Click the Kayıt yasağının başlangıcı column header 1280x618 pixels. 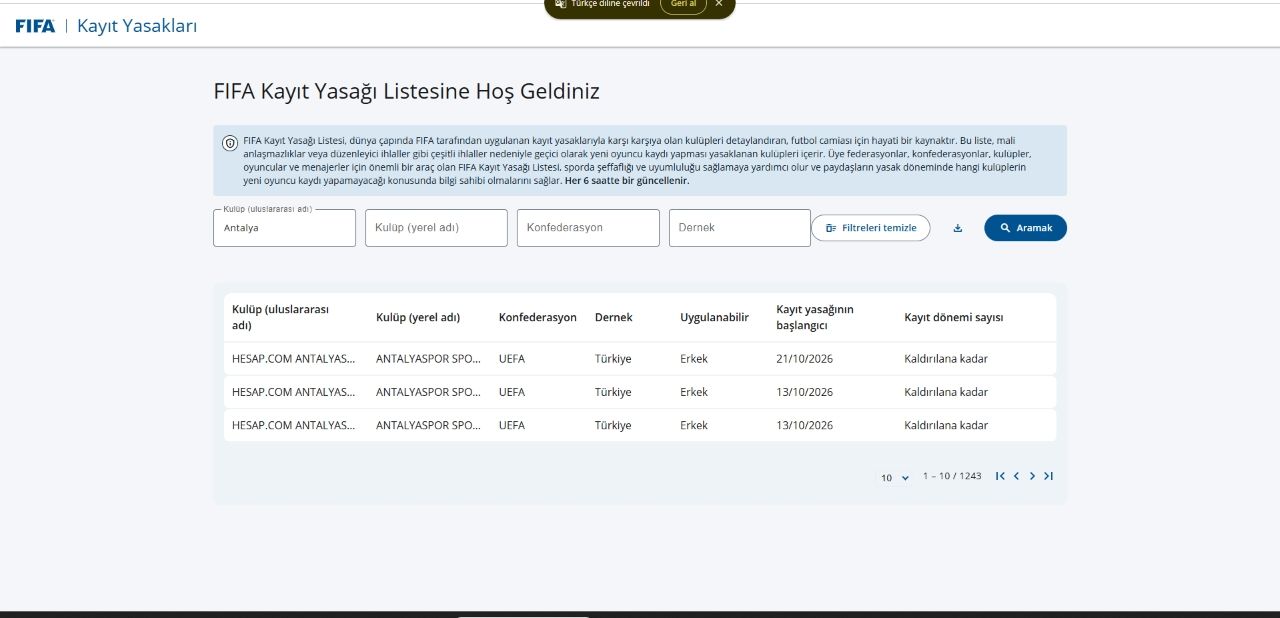click(x=815, y=317)
